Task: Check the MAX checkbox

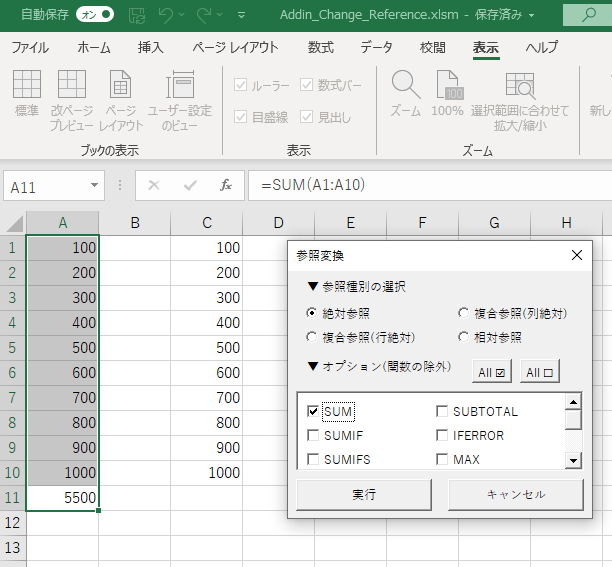Action: click(442, 459)
